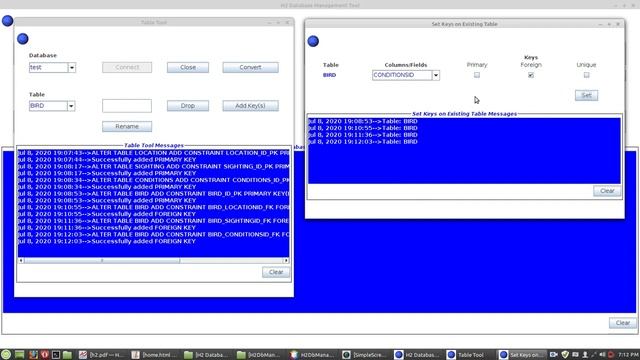Open the Database dropdown arrow
This screenshot has width=640, height=360.
[72, 67]
